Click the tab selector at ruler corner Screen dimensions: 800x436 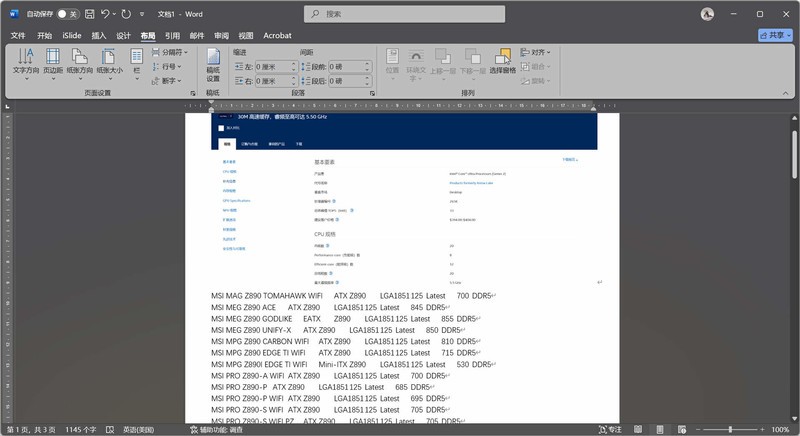[7, 106]
